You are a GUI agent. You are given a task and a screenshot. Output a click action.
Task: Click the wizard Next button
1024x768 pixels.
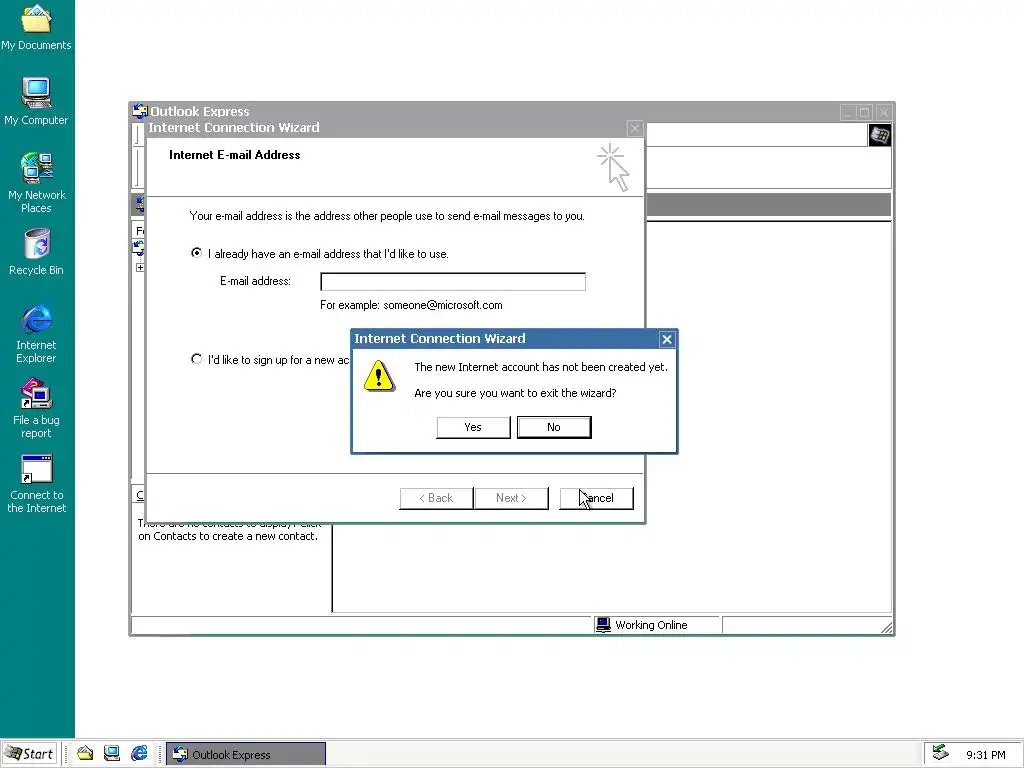[x=511, y=498]
